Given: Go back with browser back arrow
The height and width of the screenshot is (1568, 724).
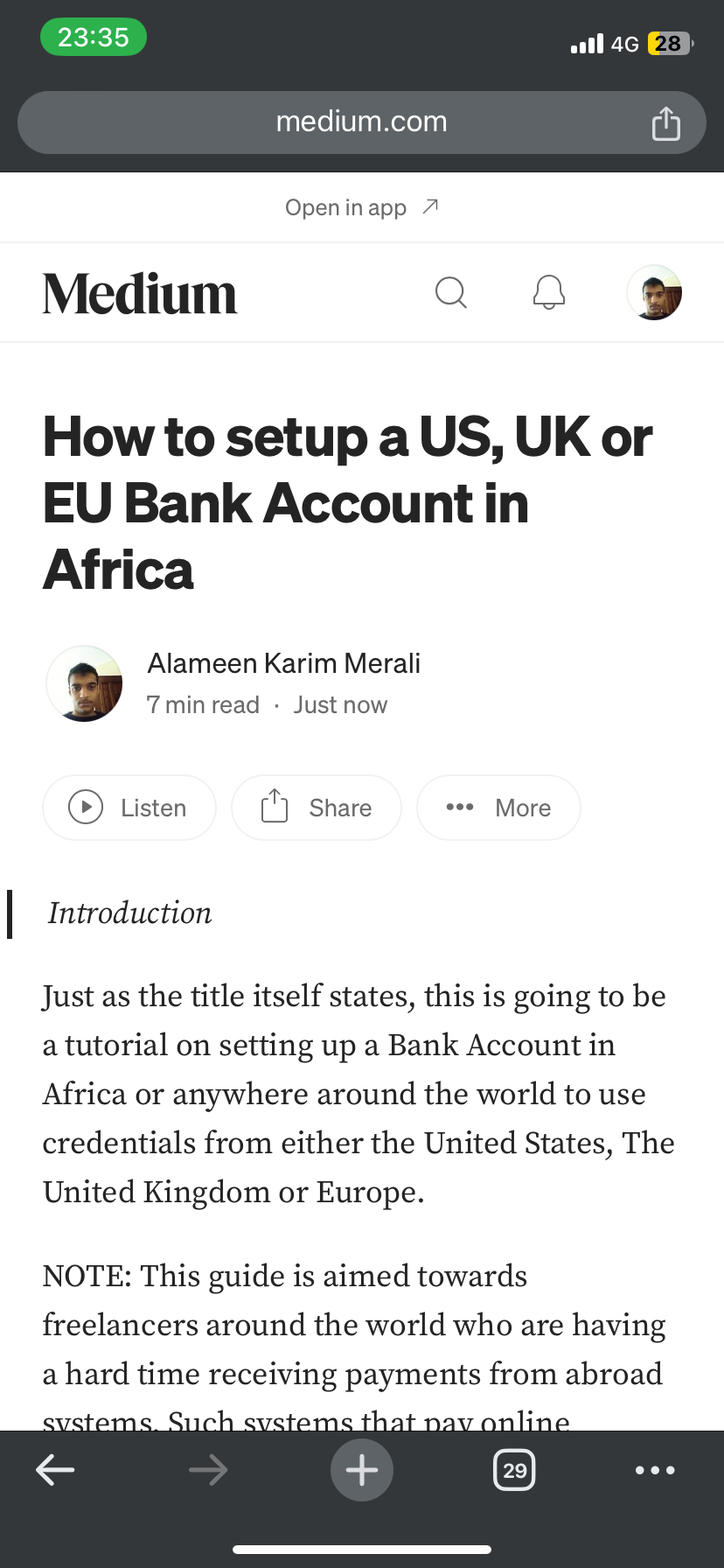Looking at the screenshot, I should tap(55, 1470).
